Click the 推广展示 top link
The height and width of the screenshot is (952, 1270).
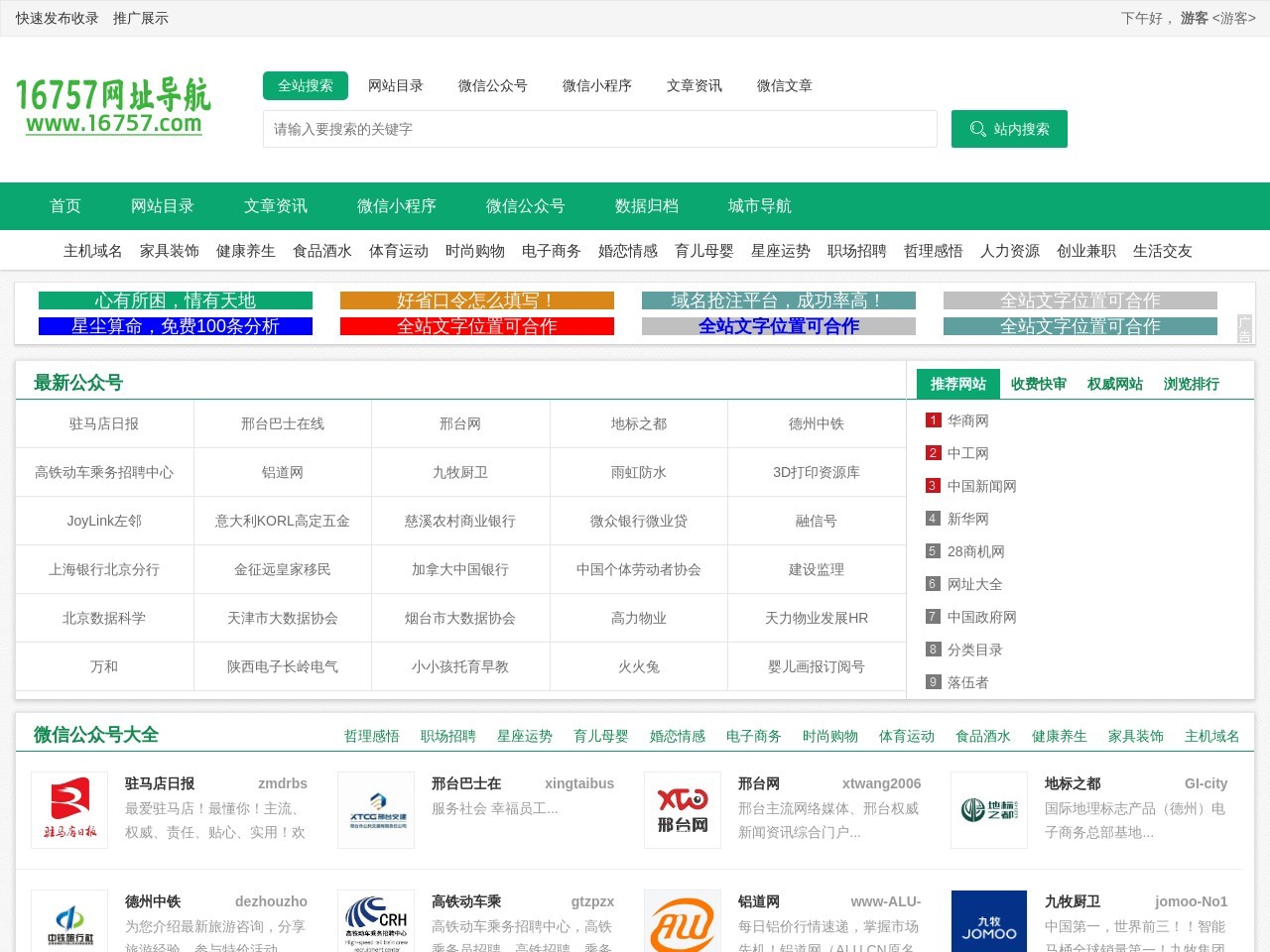pos(141,18)
